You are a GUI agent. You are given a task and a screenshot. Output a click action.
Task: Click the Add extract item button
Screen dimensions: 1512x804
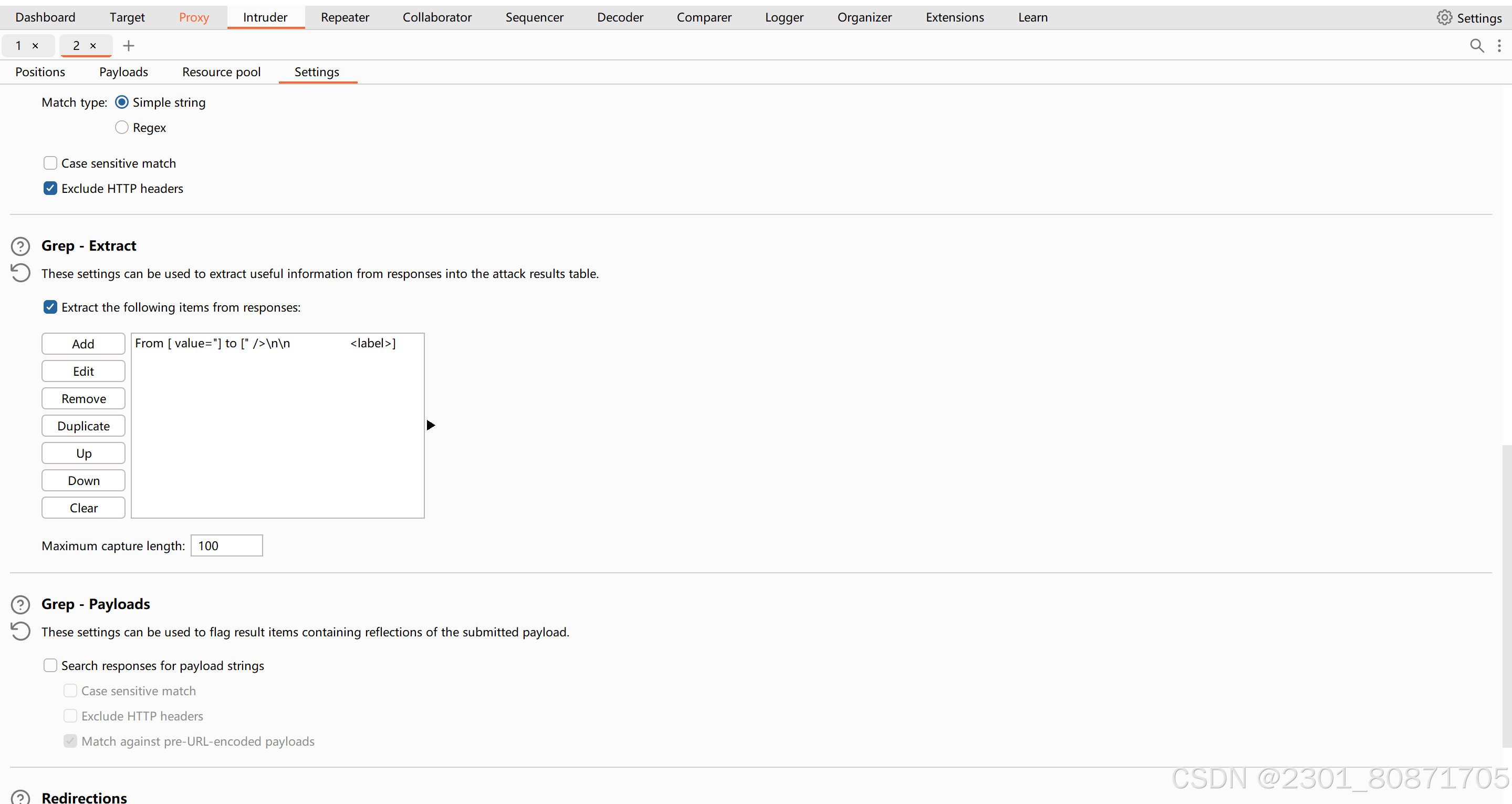[84, 344]
